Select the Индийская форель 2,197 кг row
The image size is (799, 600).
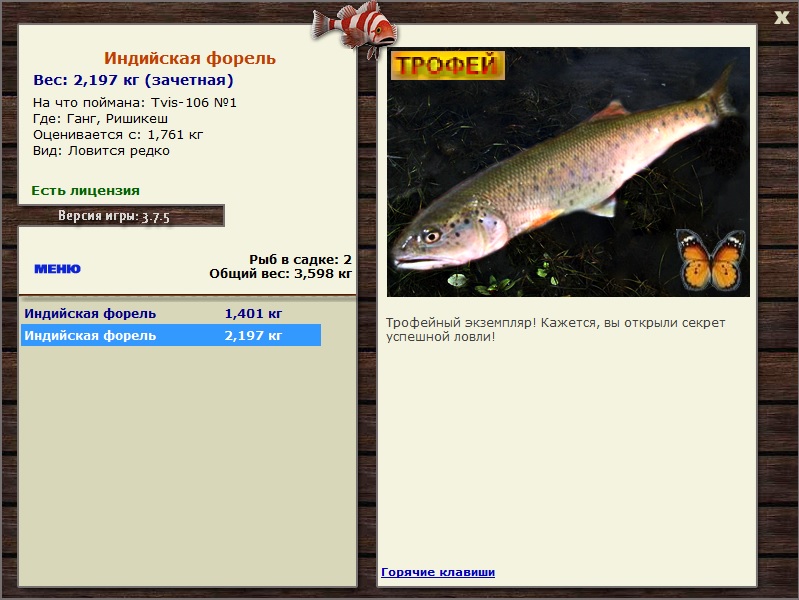(x=171, y=335)
